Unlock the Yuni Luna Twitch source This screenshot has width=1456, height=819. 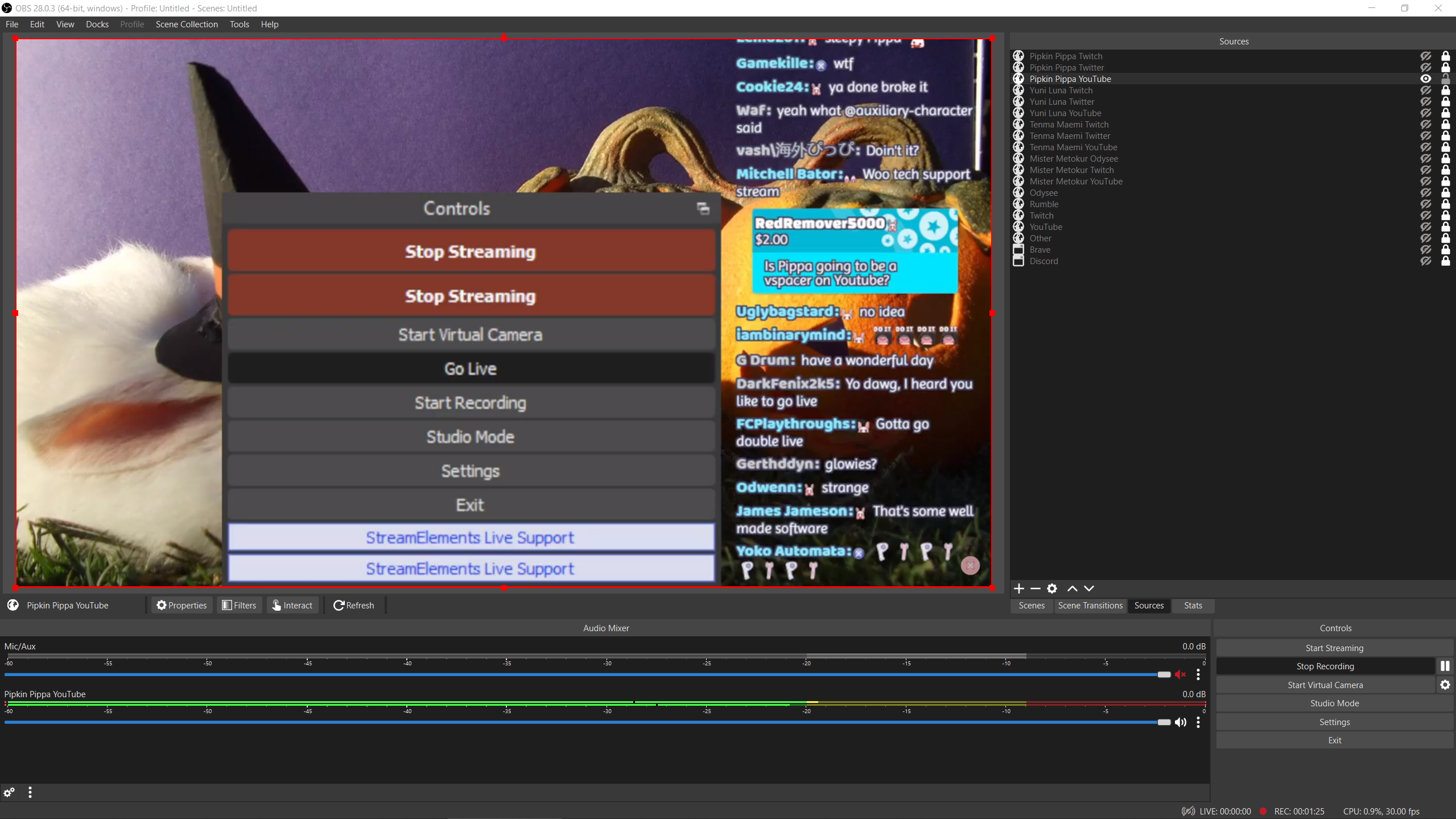tap(1445, 90)
